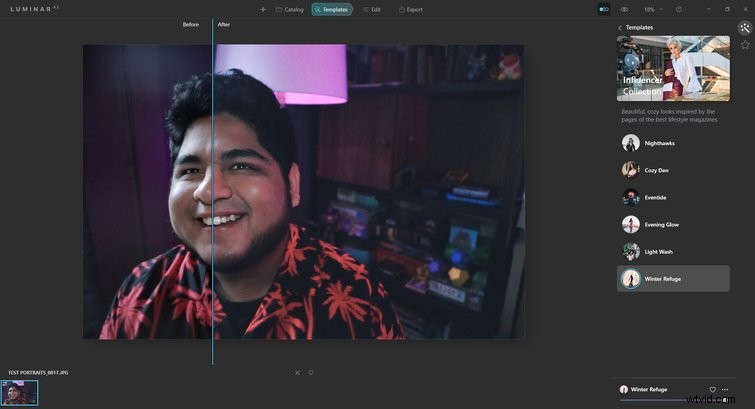
Task: Apply the Eventide template
Action: [673, 198]
